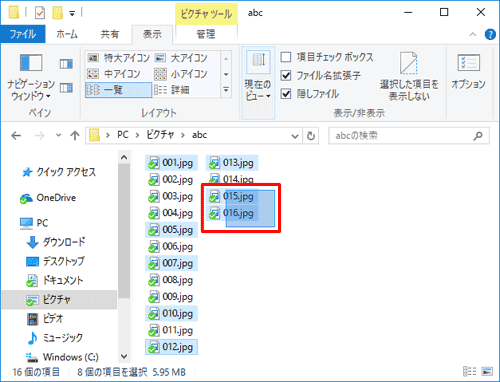Open OneDrive in navigation pane

point(48,198)
